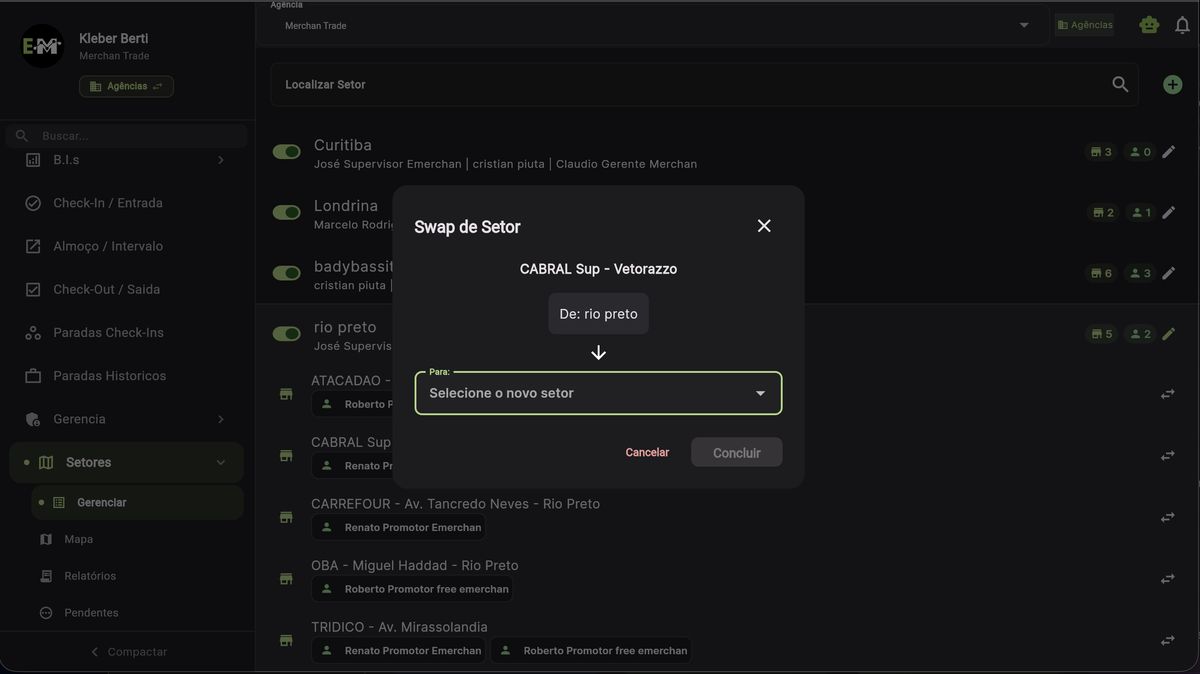Image resolution: width=1200 pixels, height=674 pixels.
Task: Edit the rio preto sector with the pencil icon
Action: (1166, 333)
